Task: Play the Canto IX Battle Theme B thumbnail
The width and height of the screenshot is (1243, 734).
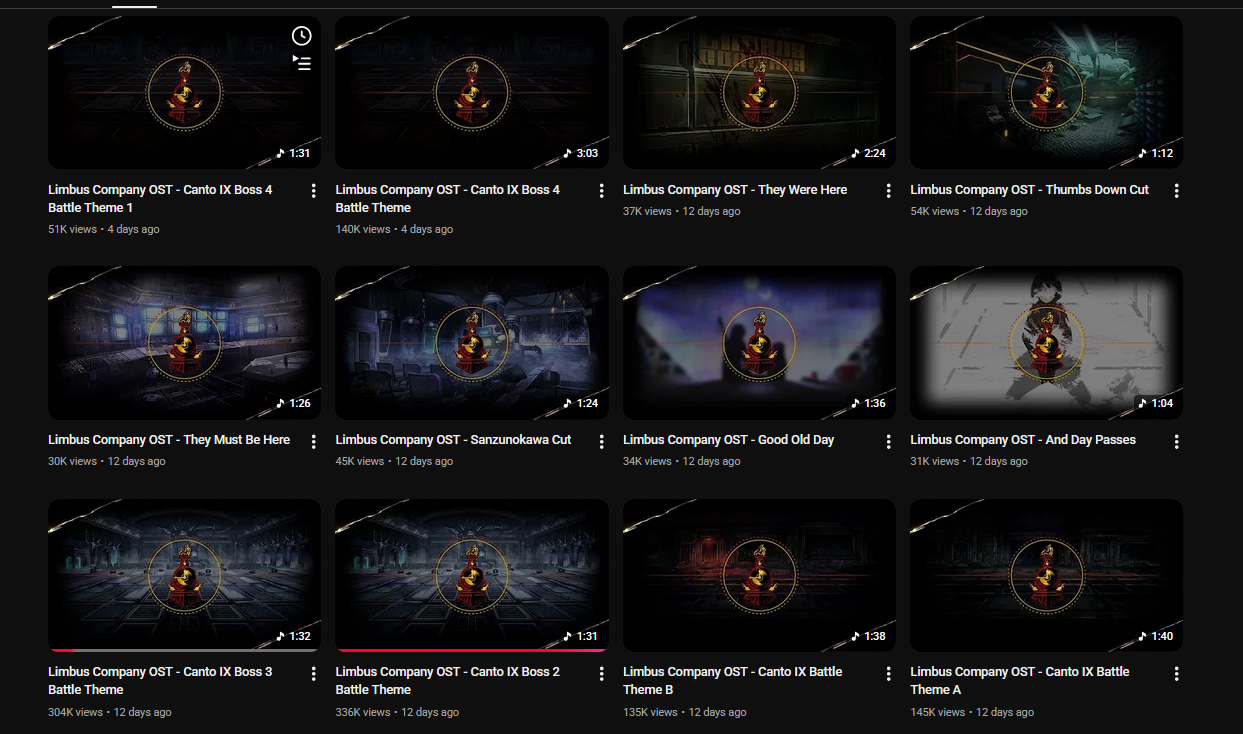Action: (760, 575)
